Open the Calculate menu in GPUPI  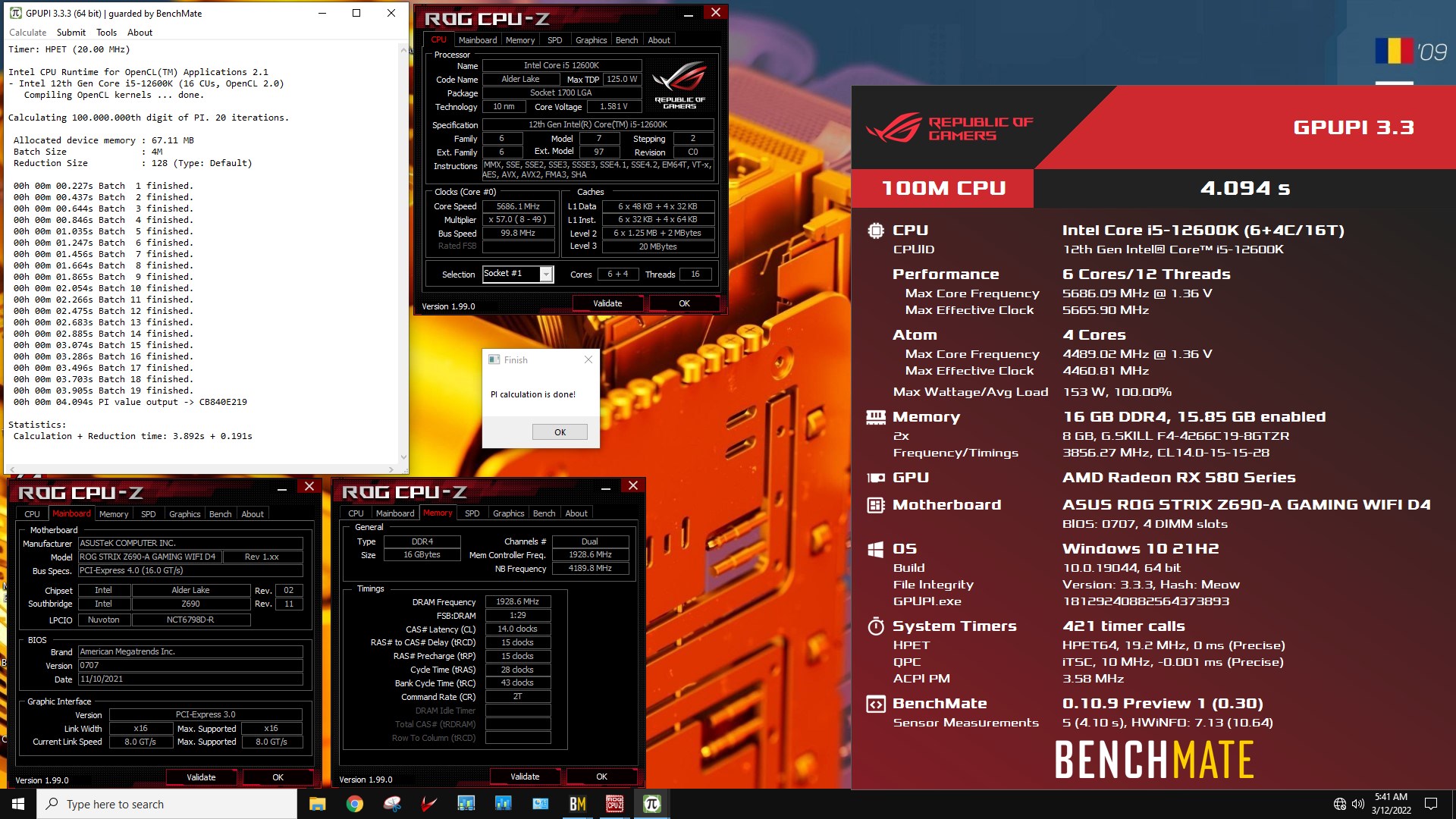(27, 33)
